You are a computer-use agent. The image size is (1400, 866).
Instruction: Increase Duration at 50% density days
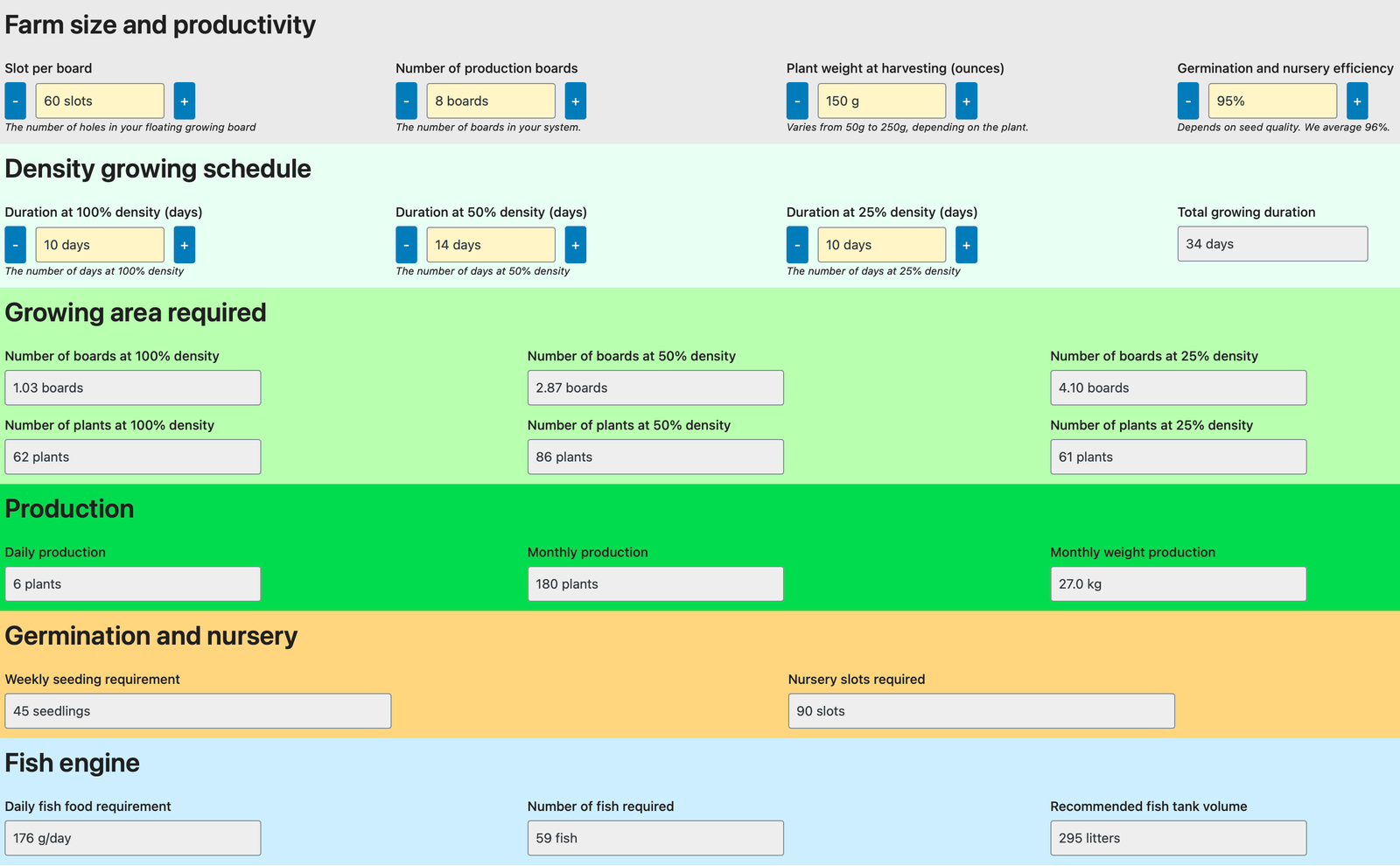575,245
